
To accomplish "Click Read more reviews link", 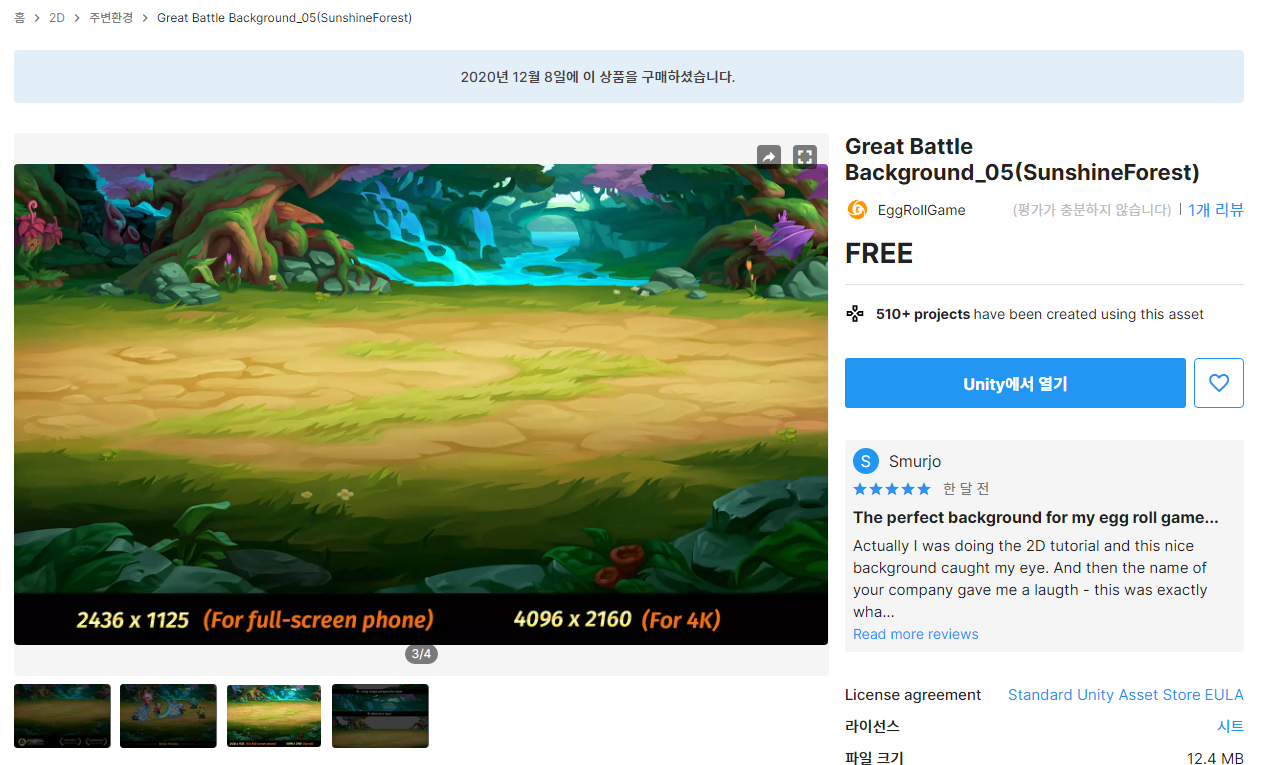I will 916,634.
